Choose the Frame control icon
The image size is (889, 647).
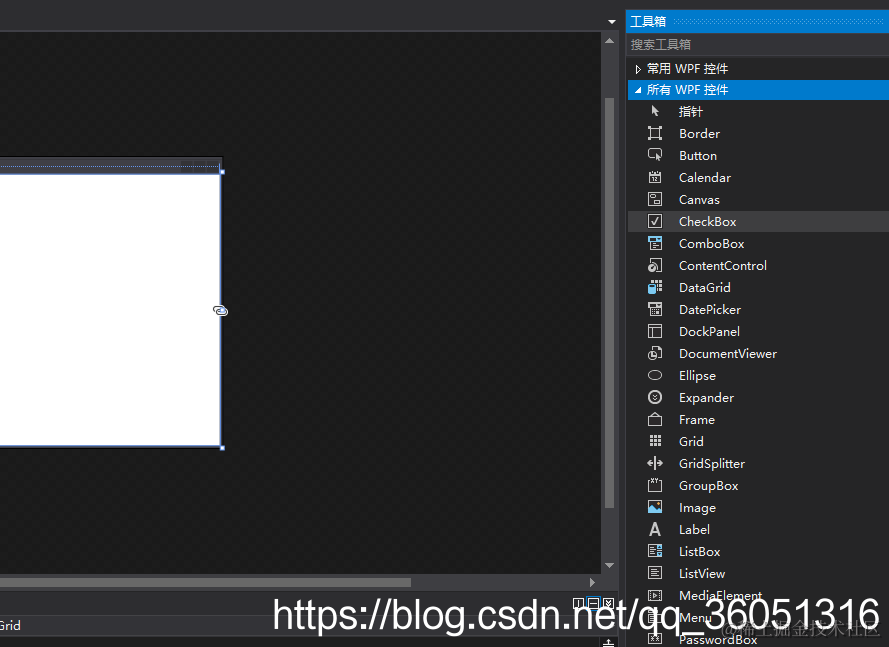(x=655, y=419)
